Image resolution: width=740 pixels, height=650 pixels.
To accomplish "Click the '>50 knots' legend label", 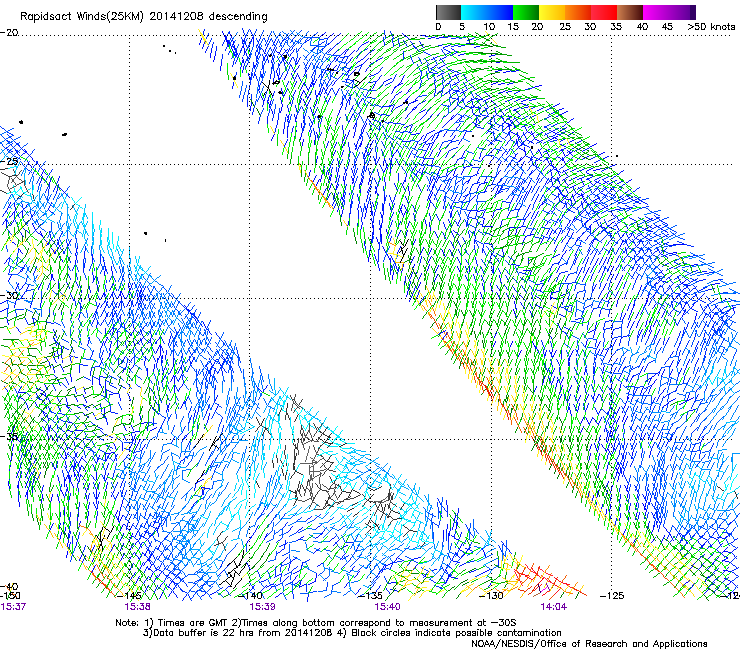I will click(711, 27).
